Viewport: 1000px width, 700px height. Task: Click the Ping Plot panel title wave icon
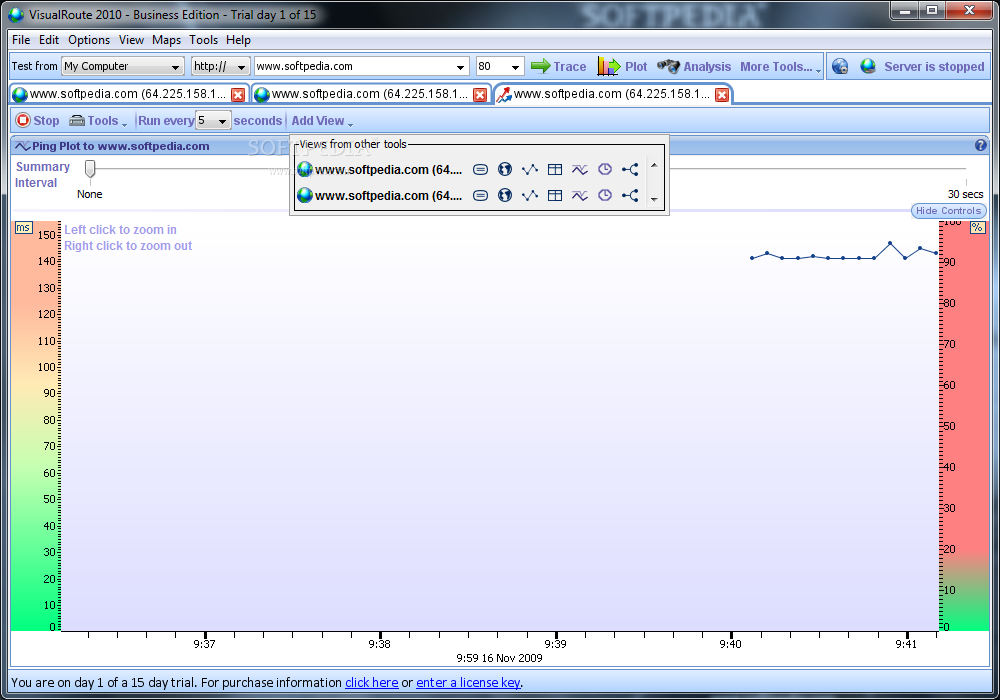22,146
